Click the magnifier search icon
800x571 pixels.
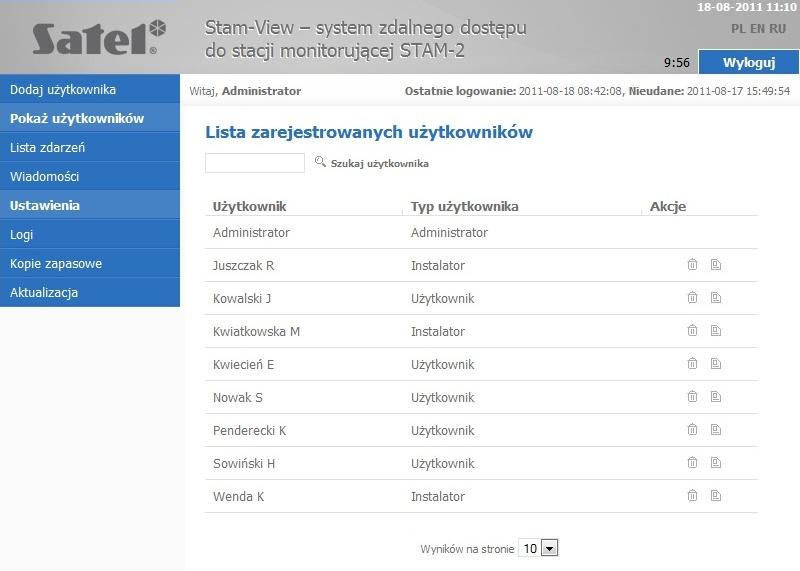point(320,162)
